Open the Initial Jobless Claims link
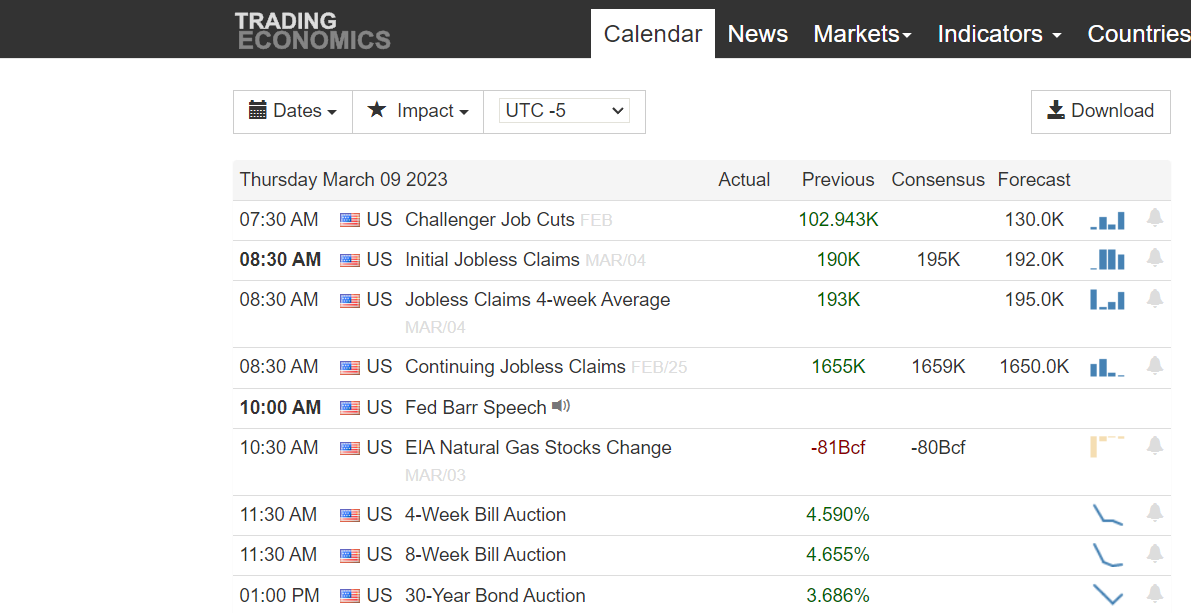Screen dimensions: 1191x613 click(492, 260)
